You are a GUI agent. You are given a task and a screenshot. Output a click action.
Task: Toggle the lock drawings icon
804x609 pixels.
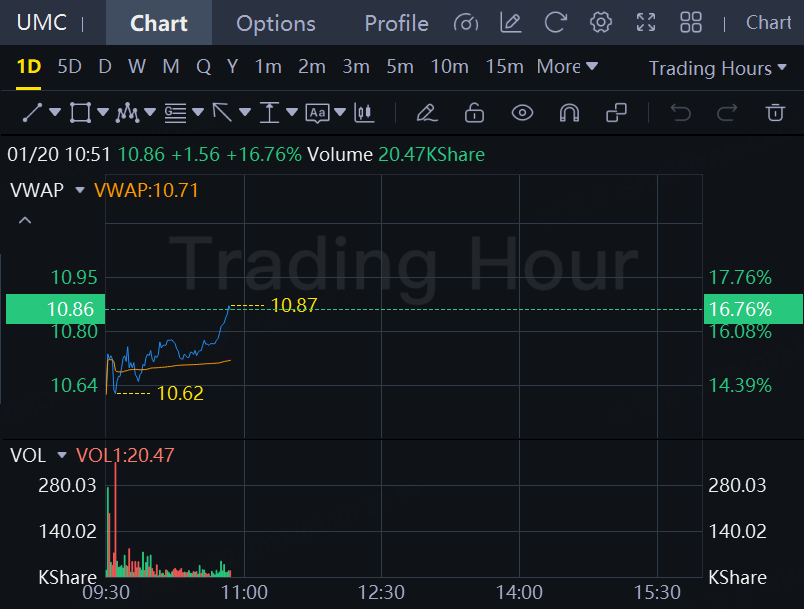tap(474, 113)
